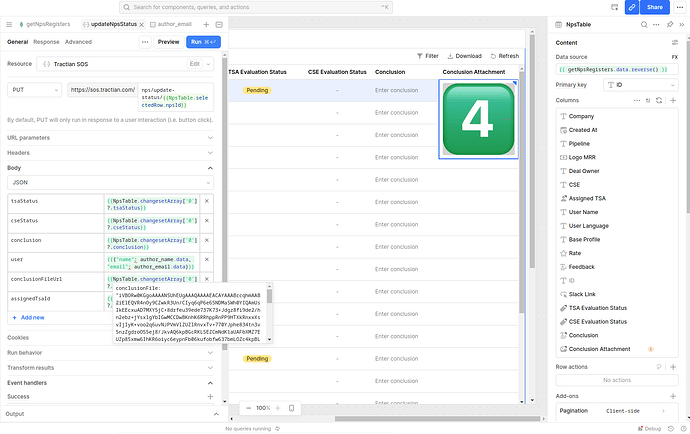The height and width of the screenshot is (434, 690).
Task: Open NpsTable inspector more options ellipsis
Action: pos(656,25)
